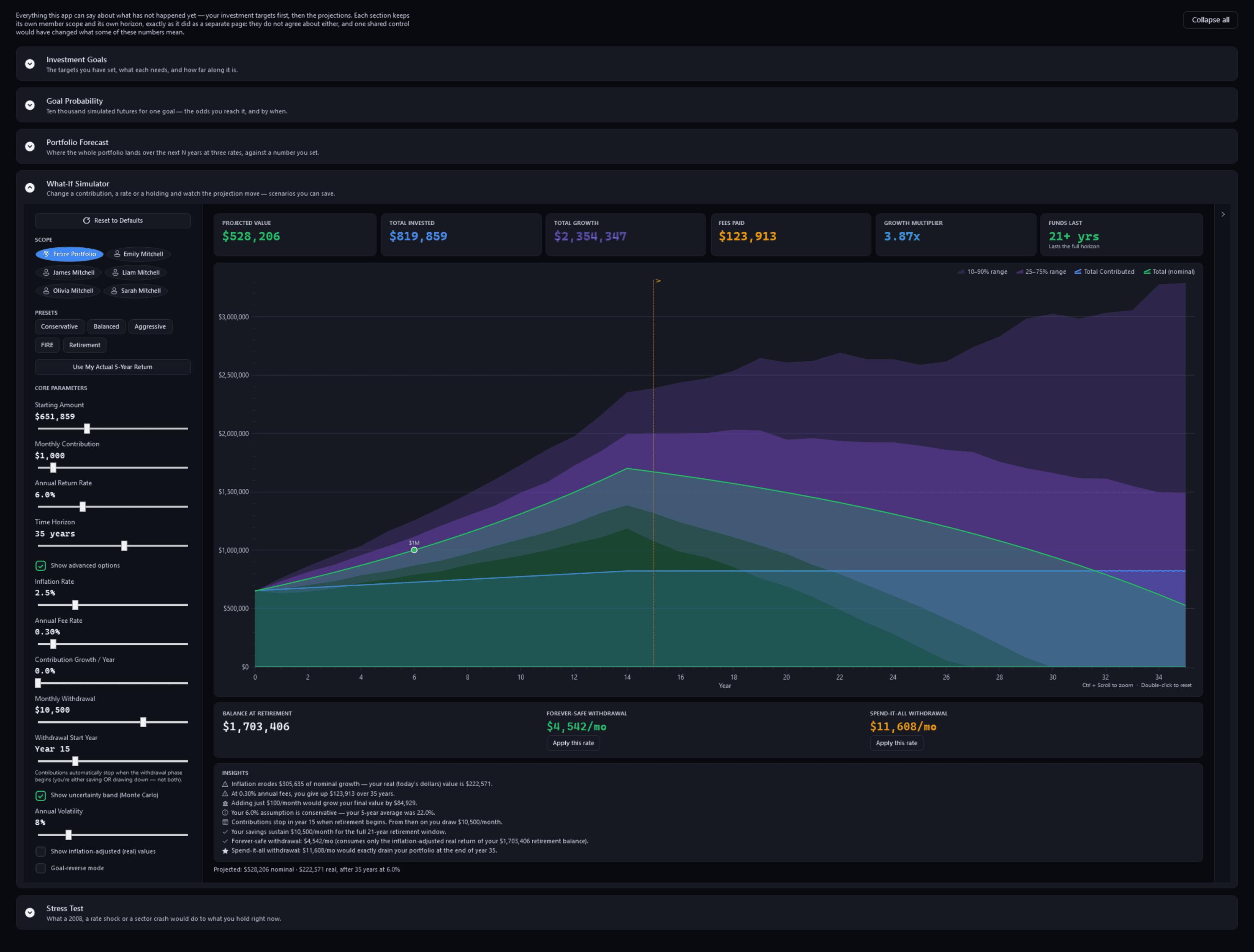Click warning icon beside annual fees insight
The image size is (1254, 952).
pyautogui.click(x=225, y=794)
